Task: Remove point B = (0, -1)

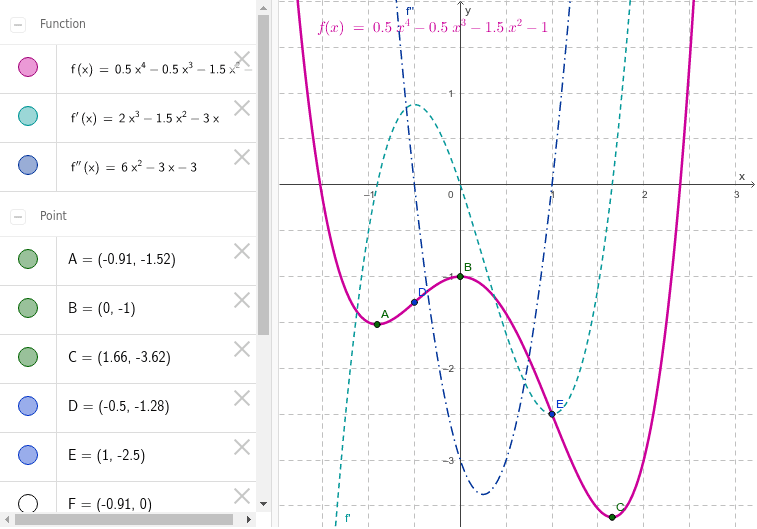Action: click(242, 300)
